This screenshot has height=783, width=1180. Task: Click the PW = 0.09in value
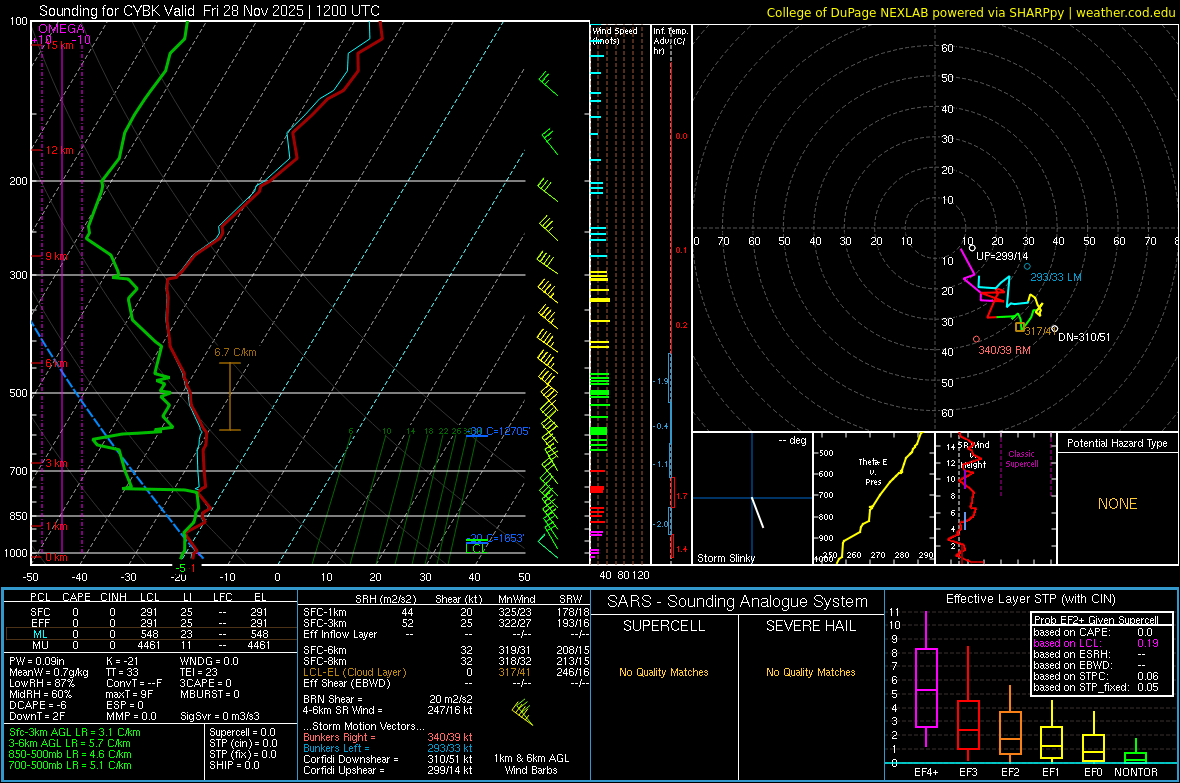pyautogui.click(x=37, y=661)
